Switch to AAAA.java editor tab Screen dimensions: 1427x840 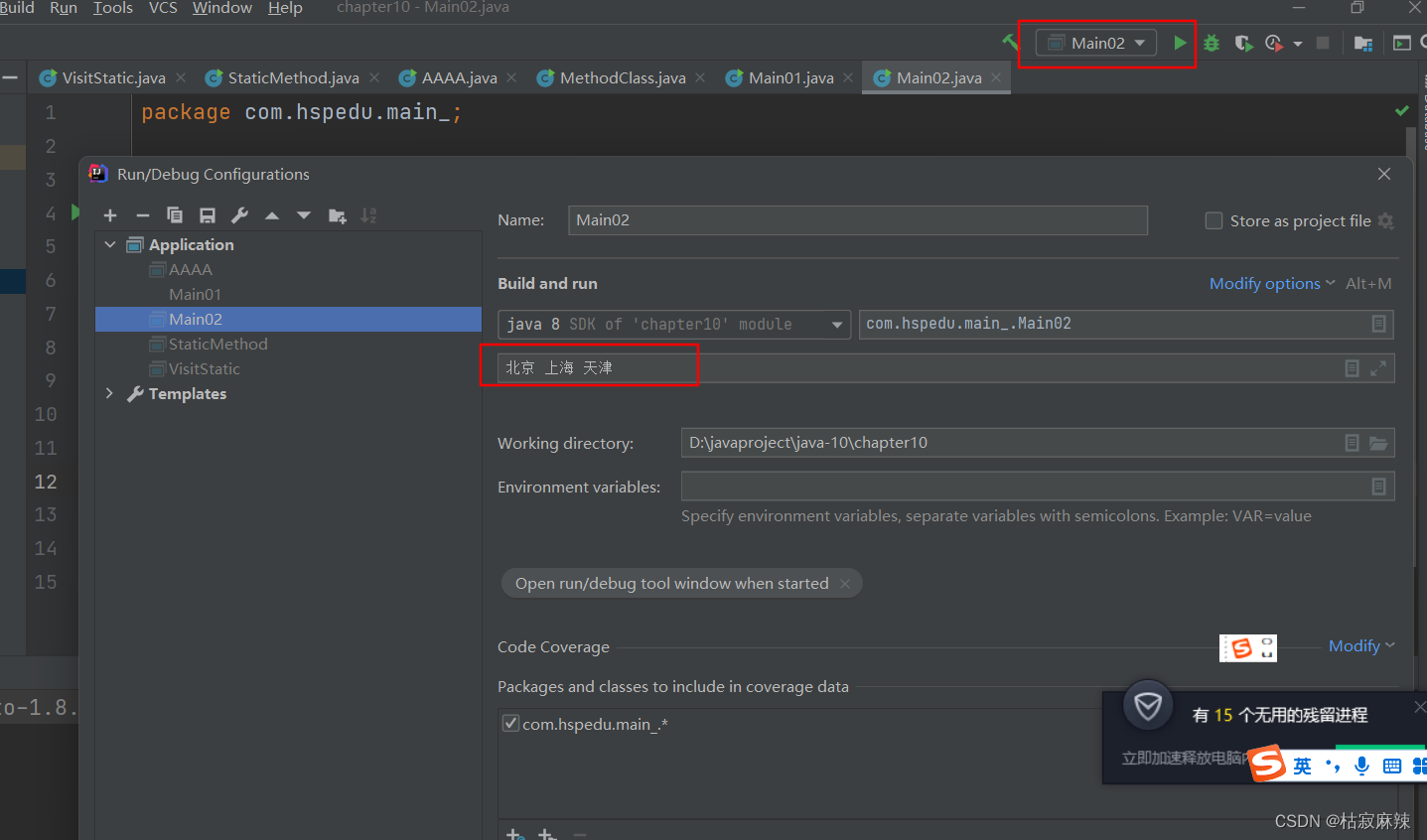pos(459,77)
